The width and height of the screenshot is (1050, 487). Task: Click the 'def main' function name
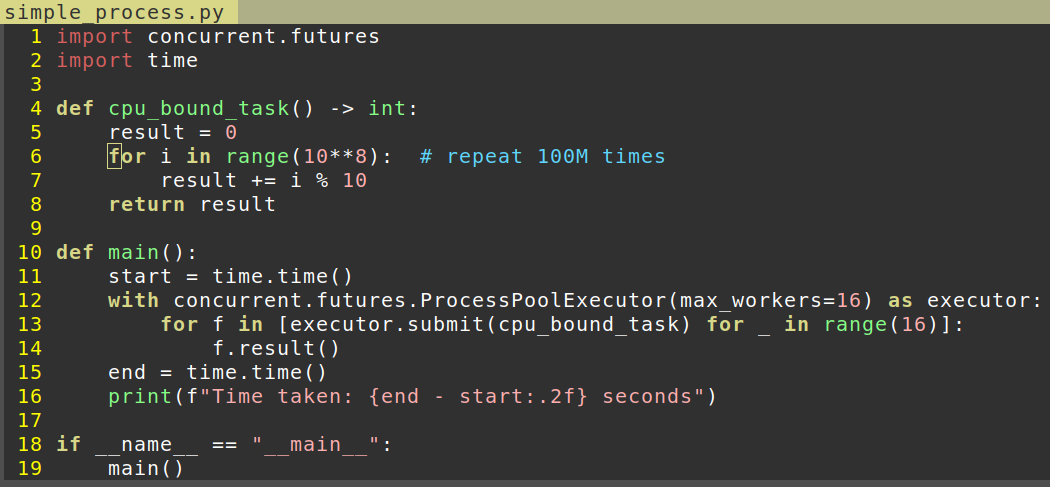pyautogui.click(x=134, y=253)
